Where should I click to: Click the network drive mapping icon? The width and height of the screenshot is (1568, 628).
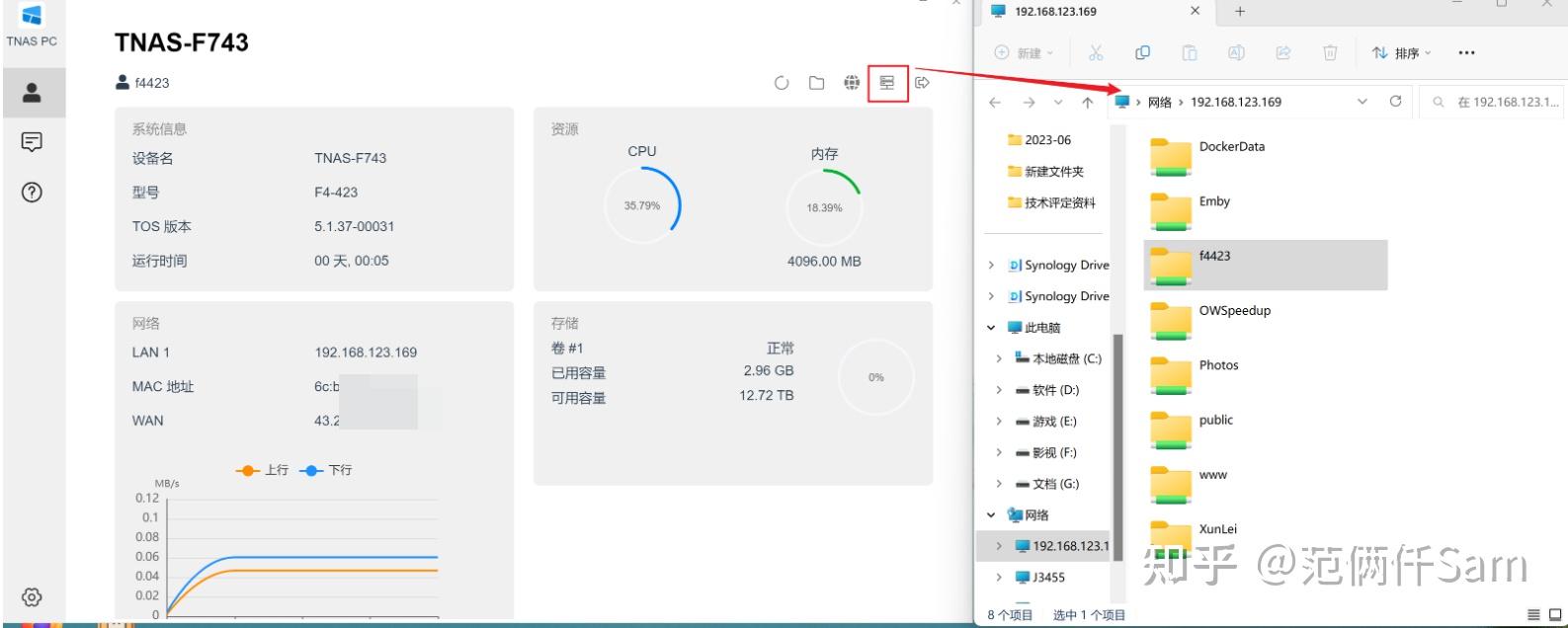tap(887, 83)
